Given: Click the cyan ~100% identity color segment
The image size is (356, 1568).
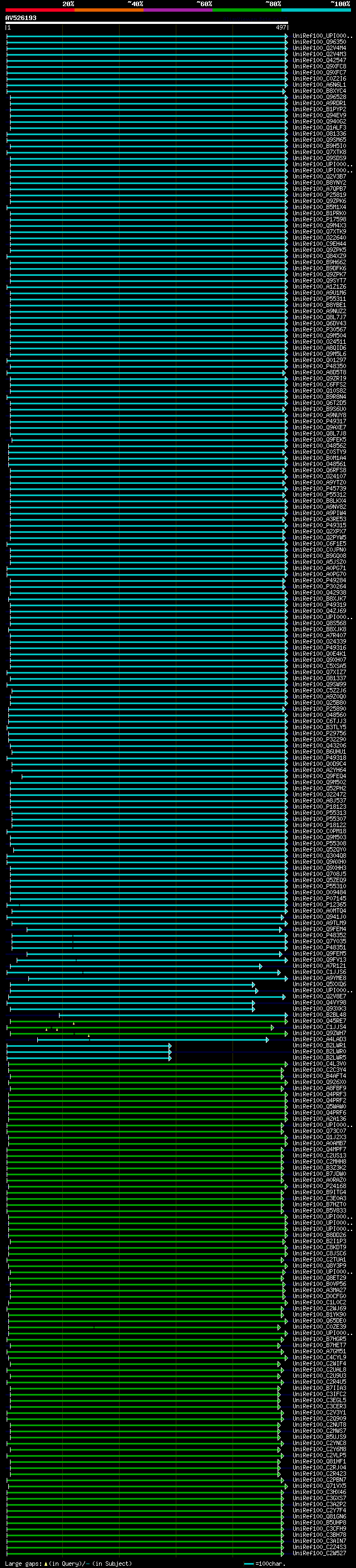Looking at the screenshot, I should coord(317,10).
